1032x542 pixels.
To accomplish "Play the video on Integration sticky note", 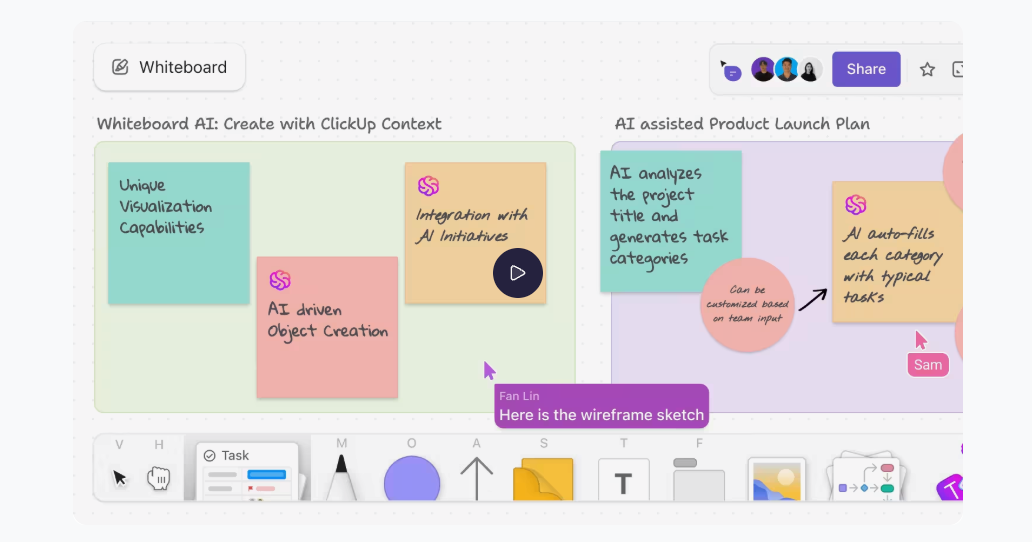I will pyautogui.click(x=517, y=273).
